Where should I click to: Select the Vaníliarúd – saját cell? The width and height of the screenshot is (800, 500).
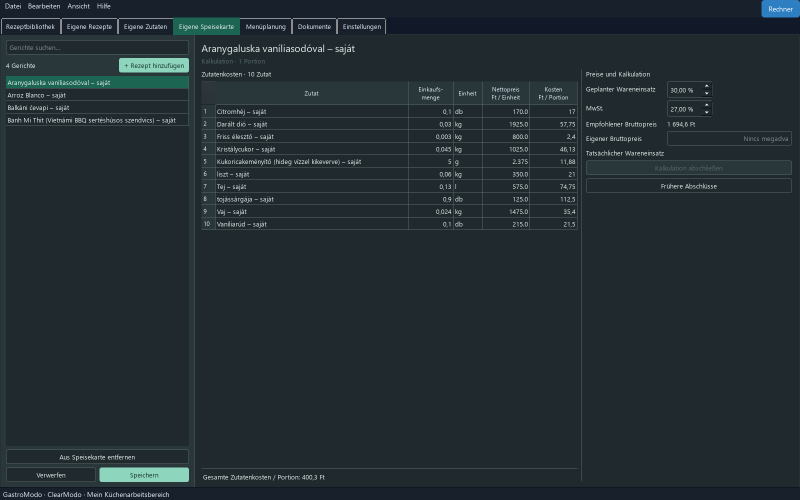(x=312, y=224)
